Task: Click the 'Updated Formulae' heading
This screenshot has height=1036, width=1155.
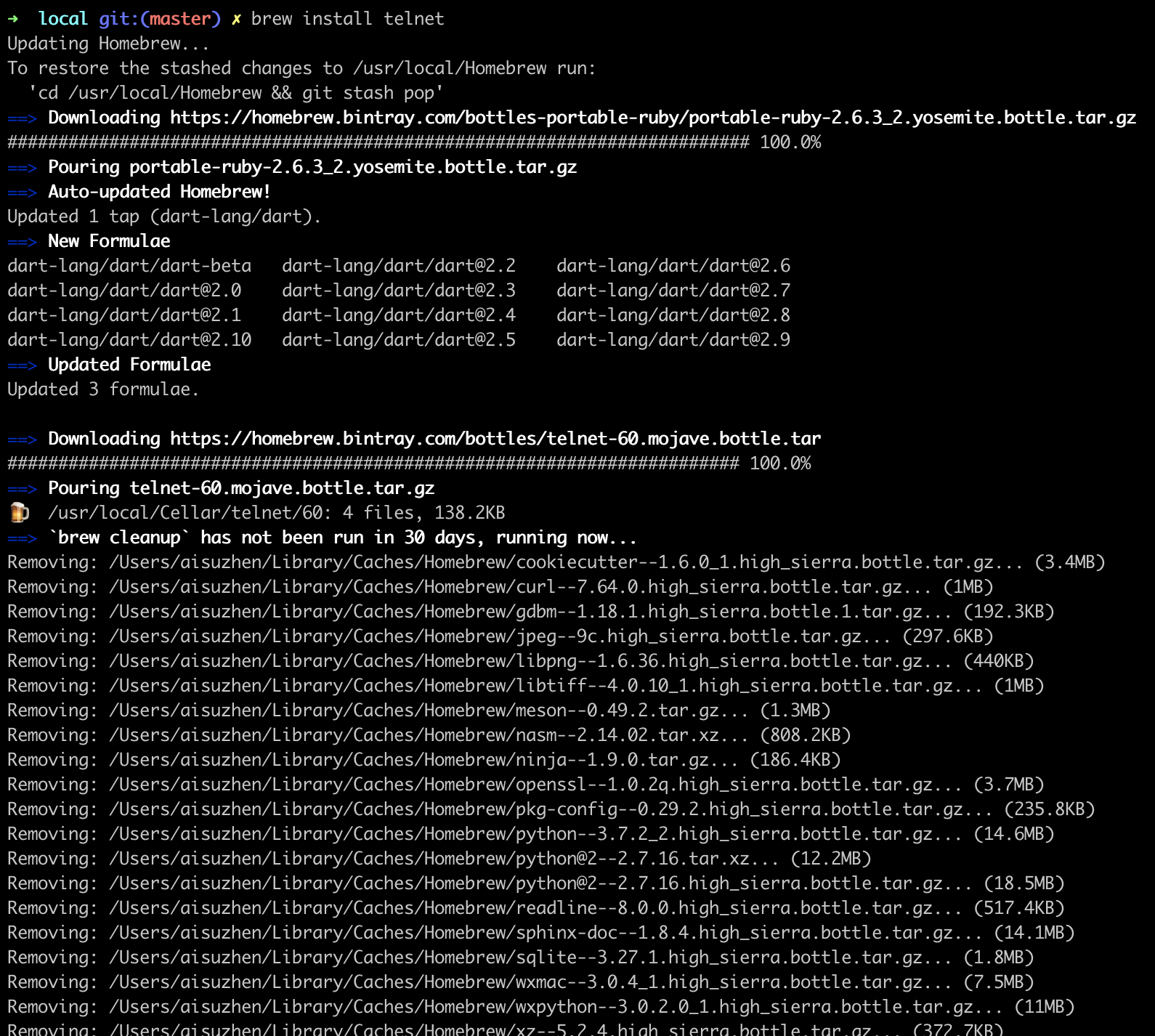Action: tap(129, 365)
